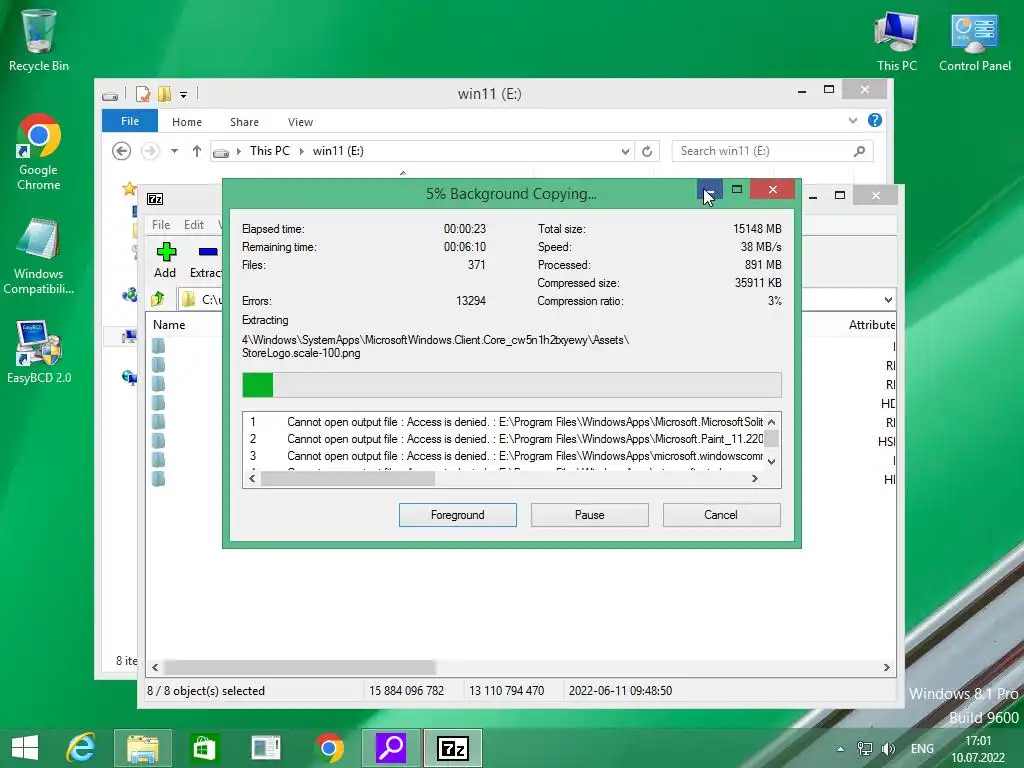1024x768 pixels.
Task: Open the Explorer Home tab
Action: [187, 121]
